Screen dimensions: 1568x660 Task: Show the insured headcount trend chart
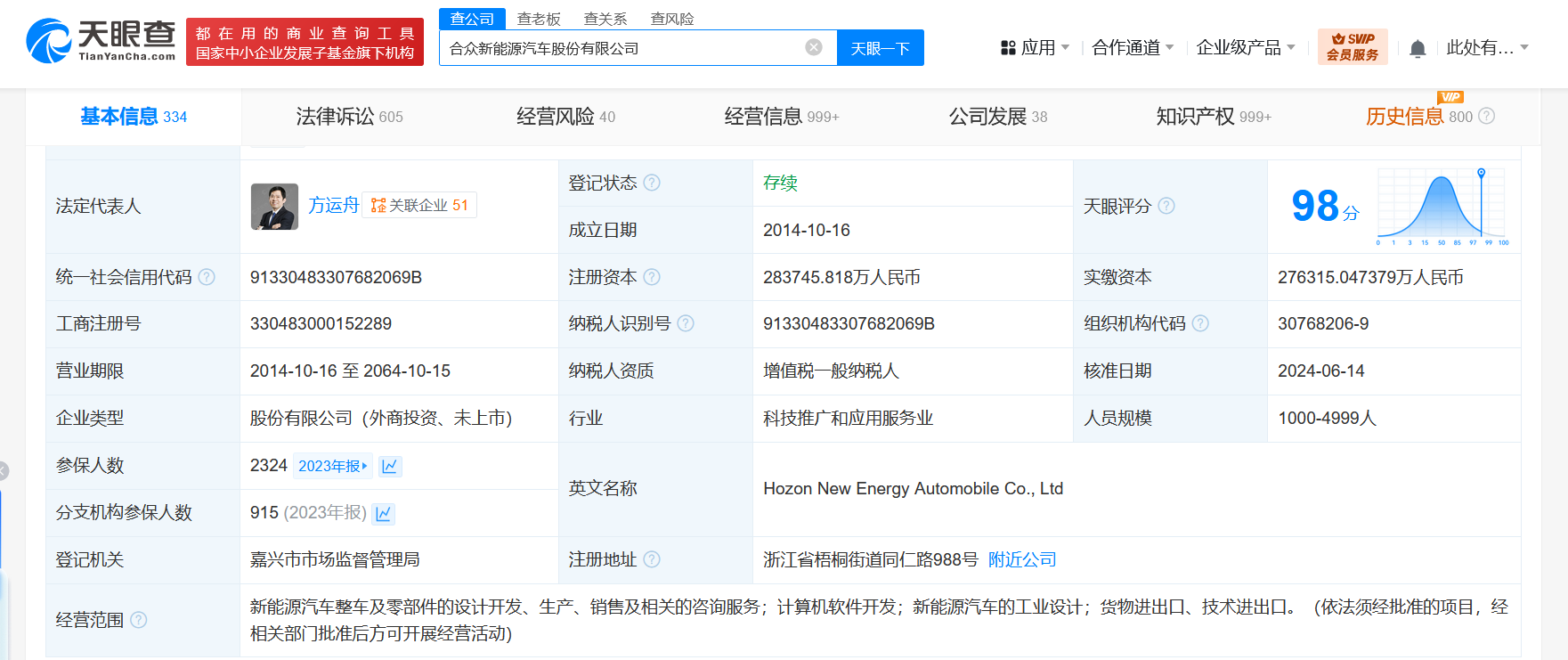pos(390,466)
